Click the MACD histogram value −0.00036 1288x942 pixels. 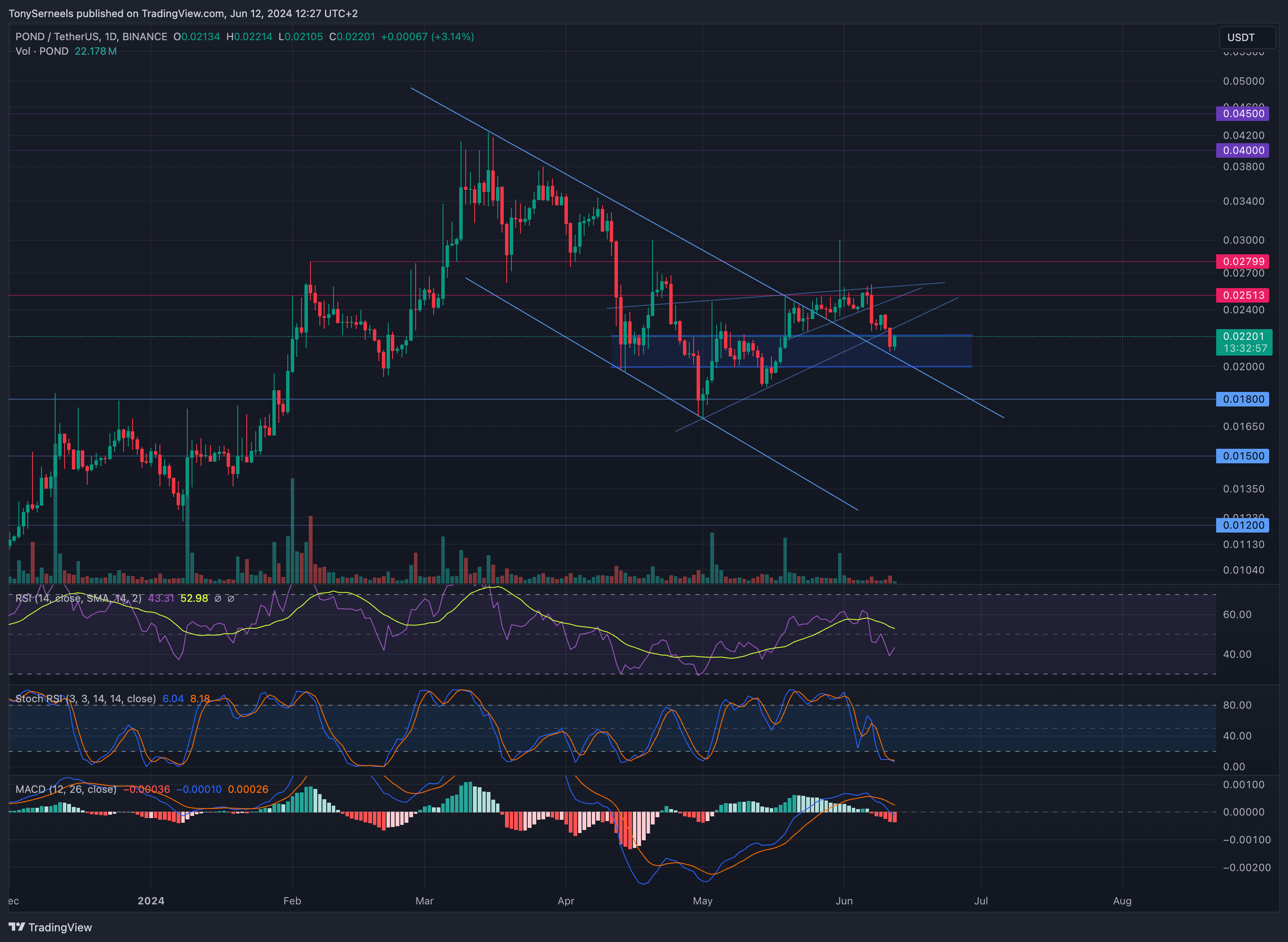click(x=147, y=790)
